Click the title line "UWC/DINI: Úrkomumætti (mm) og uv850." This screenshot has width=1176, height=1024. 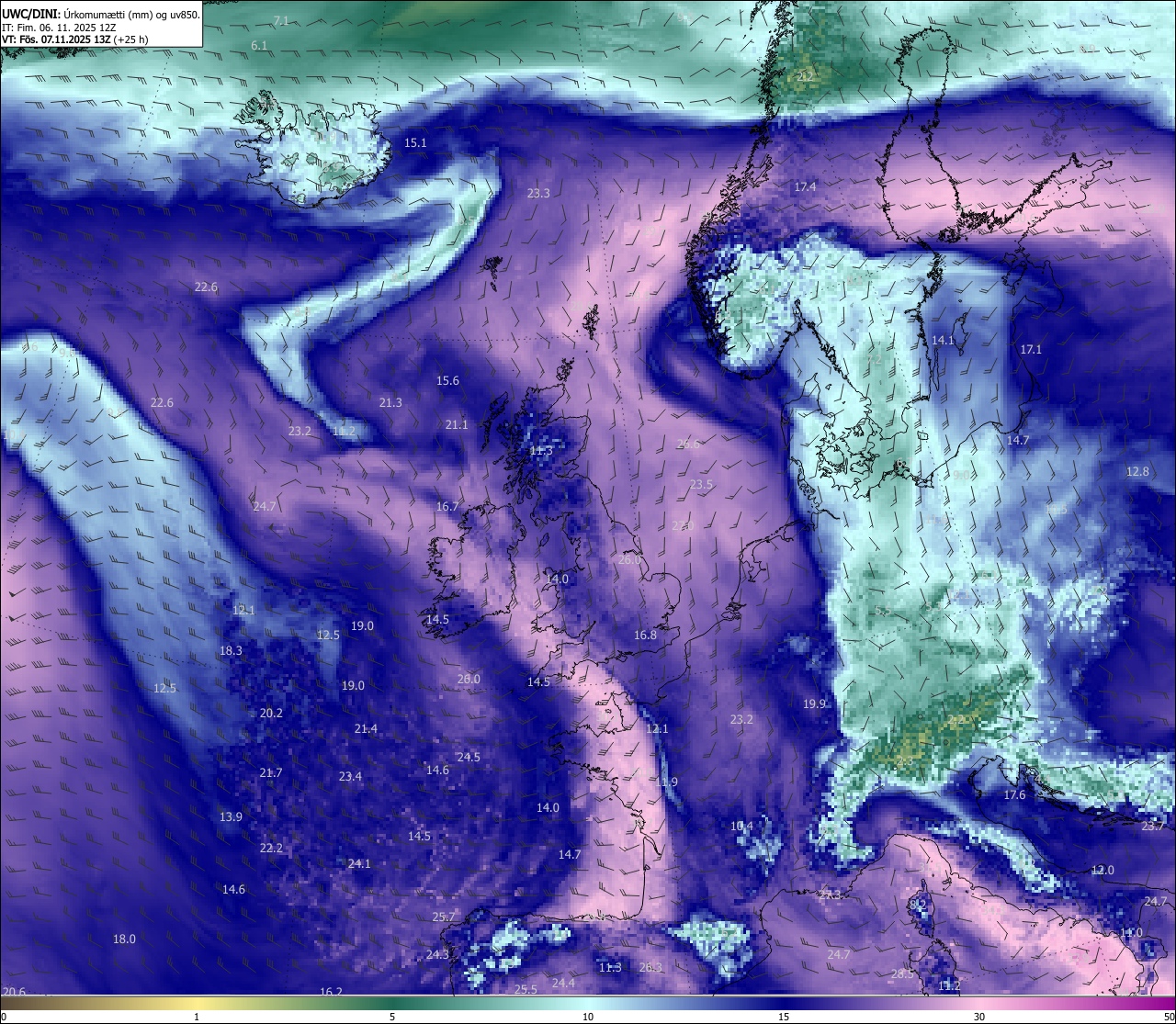101,14
